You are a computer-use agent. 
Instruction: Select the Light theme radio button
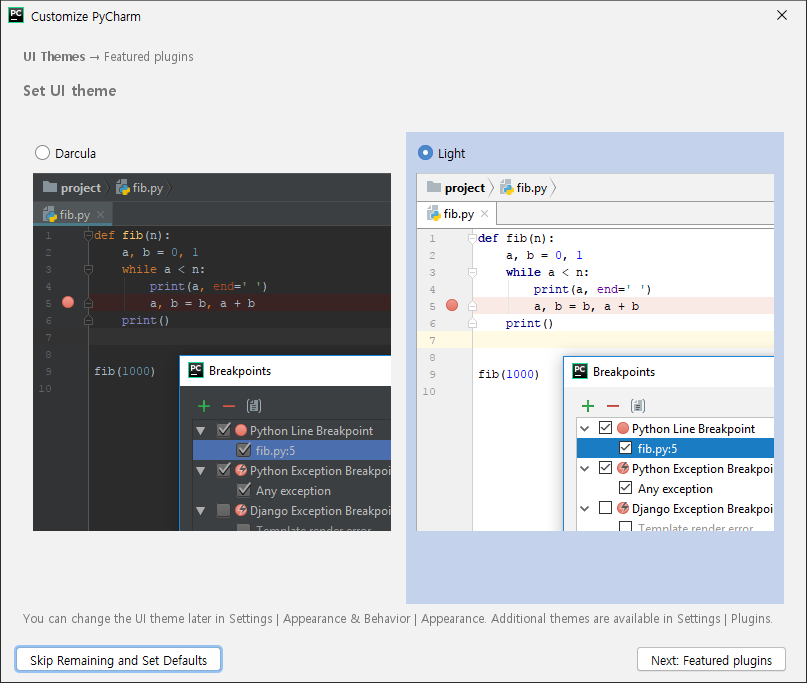pos(425,153)
